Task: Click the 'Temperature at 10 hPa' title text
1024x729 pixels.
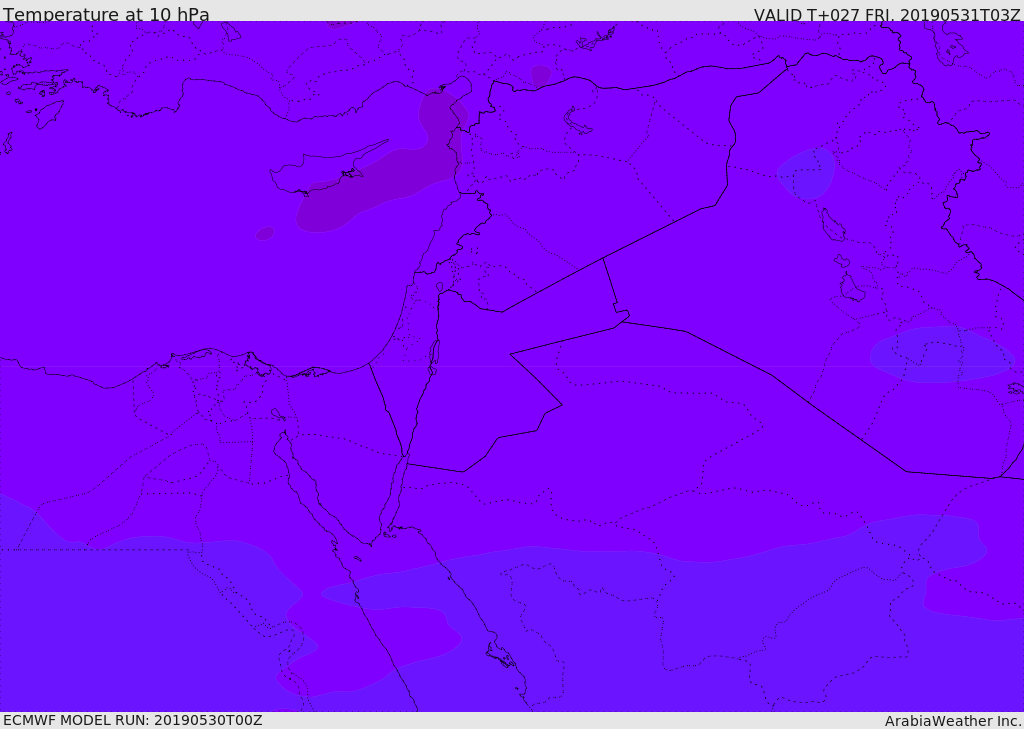Action: coord(106,14)
